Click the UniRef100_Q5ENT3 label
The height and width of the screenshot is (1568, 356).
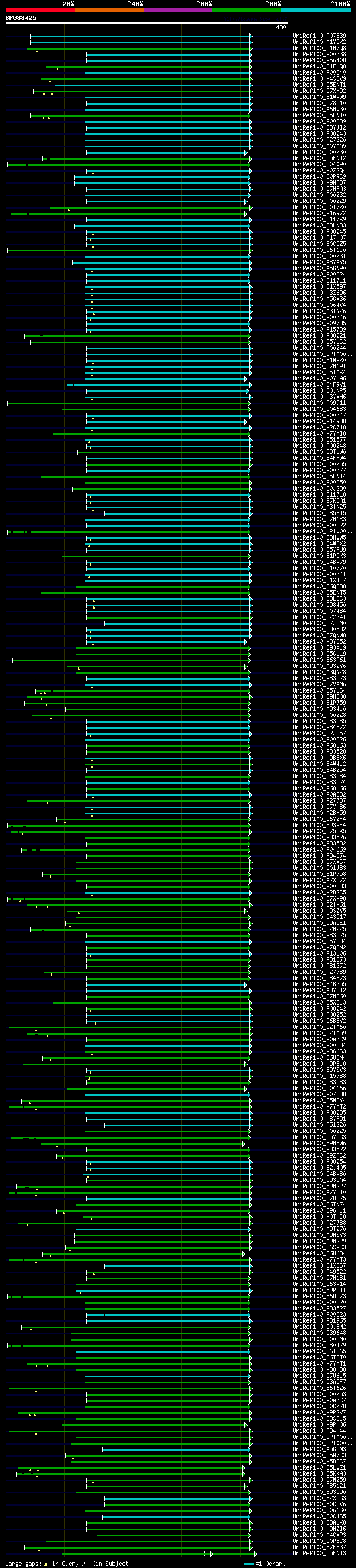pyautogui.click(x=319, y=1553)
